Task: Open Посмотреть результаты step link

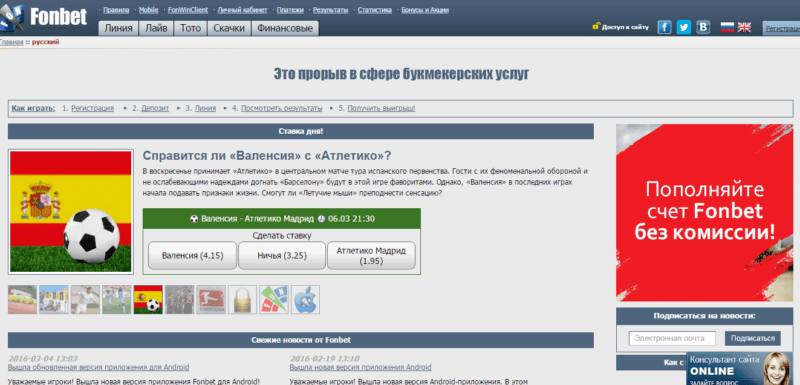Action: coord(282,108)
